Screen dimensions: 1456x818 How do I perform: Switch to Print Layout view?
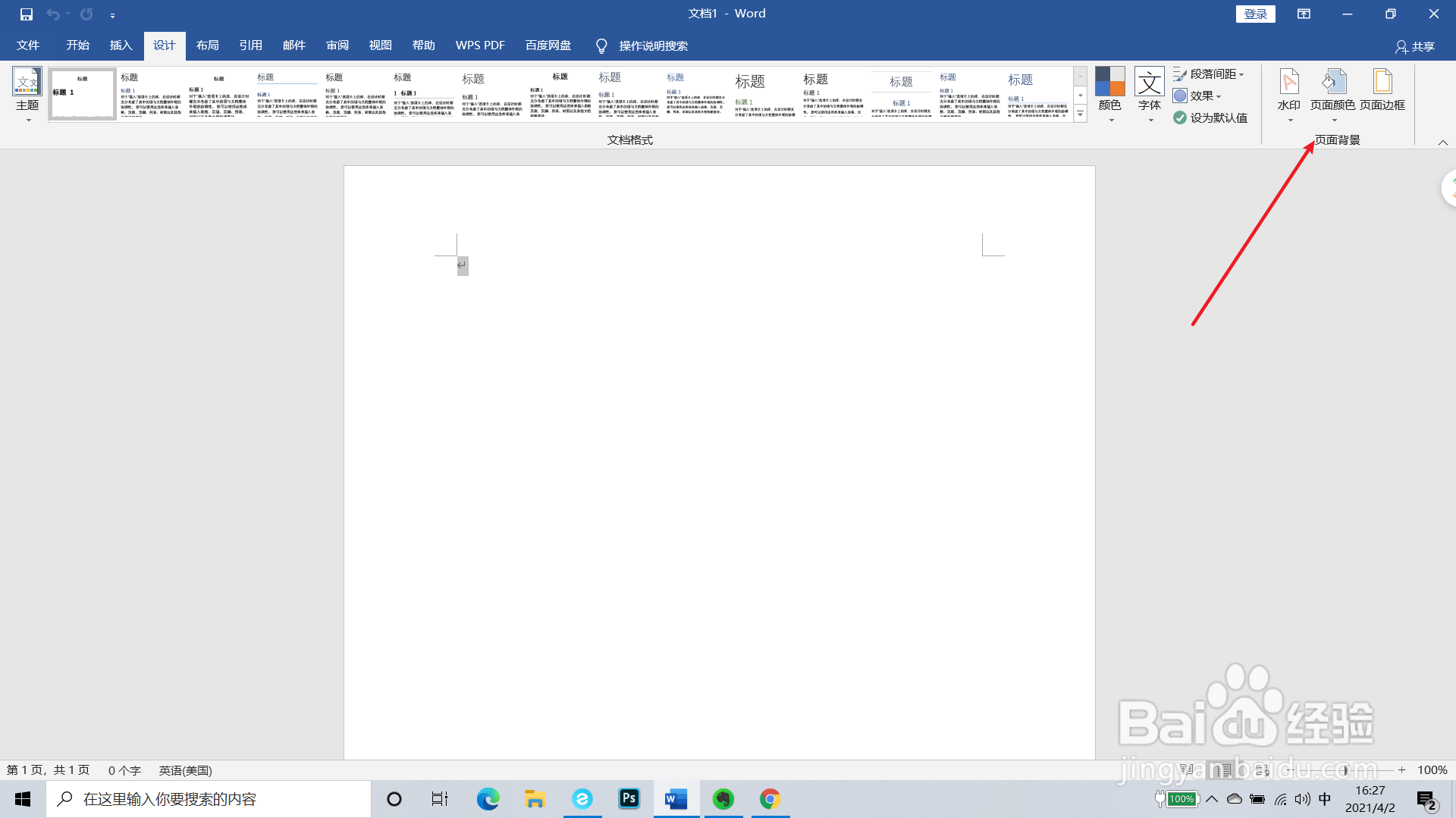click(x=1223, y=770)
